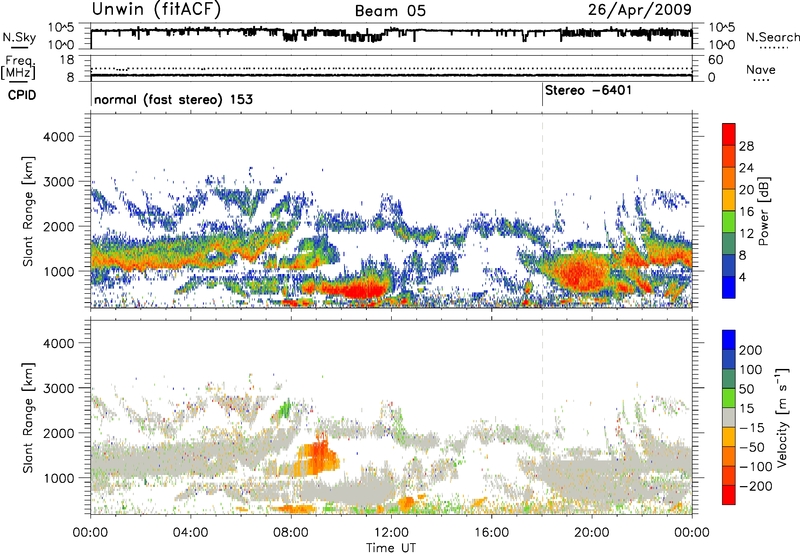The image size is (800, 554).
Task: Click the "28" label on the power color bar
Action: point(746,146)
